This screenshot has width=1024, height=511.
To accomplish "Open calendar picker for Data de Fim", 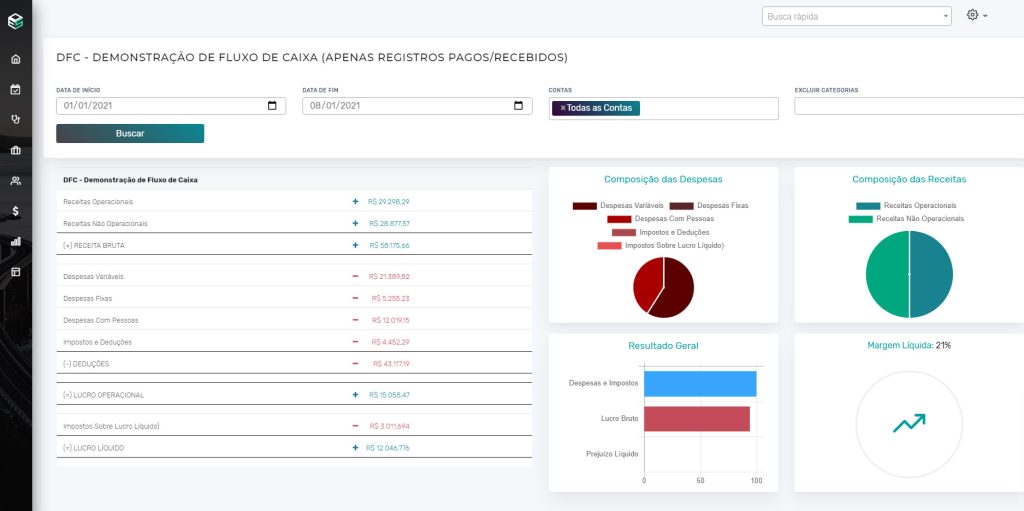I will pyautogui.click(x=519, y=106).
